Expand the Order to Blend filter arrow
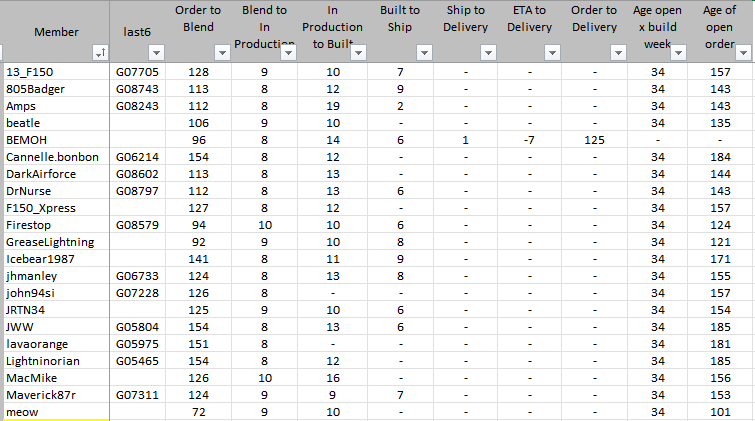 click(x=222, y=52)
